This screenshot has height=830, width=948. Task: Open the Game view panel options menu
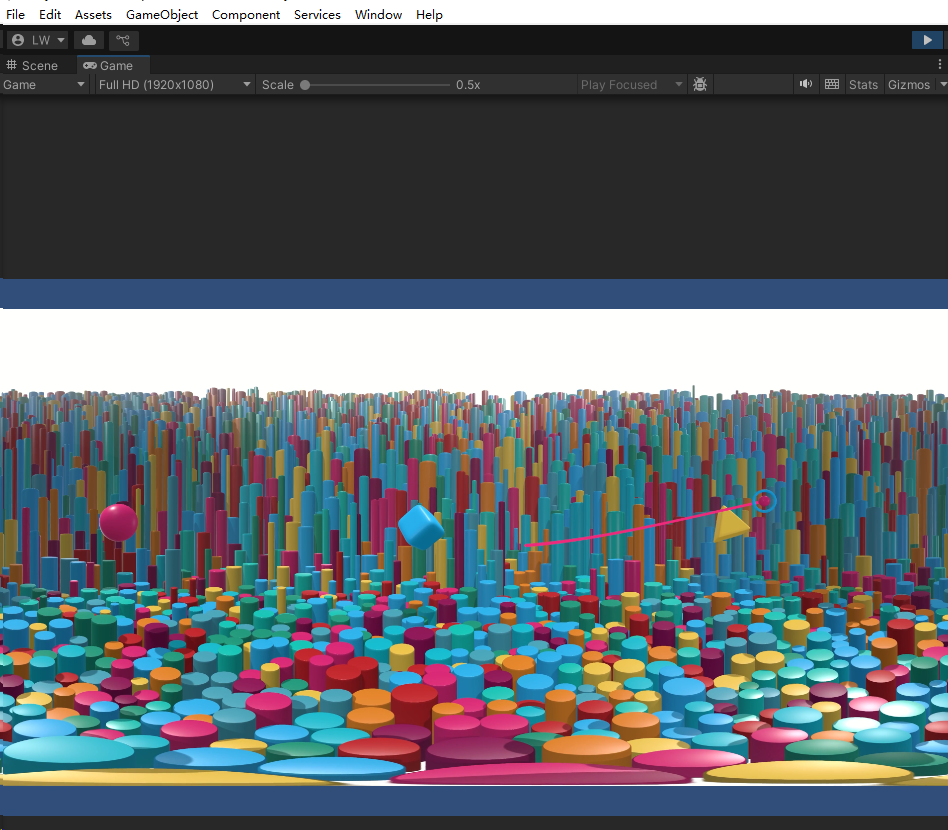tap(939, 64)
